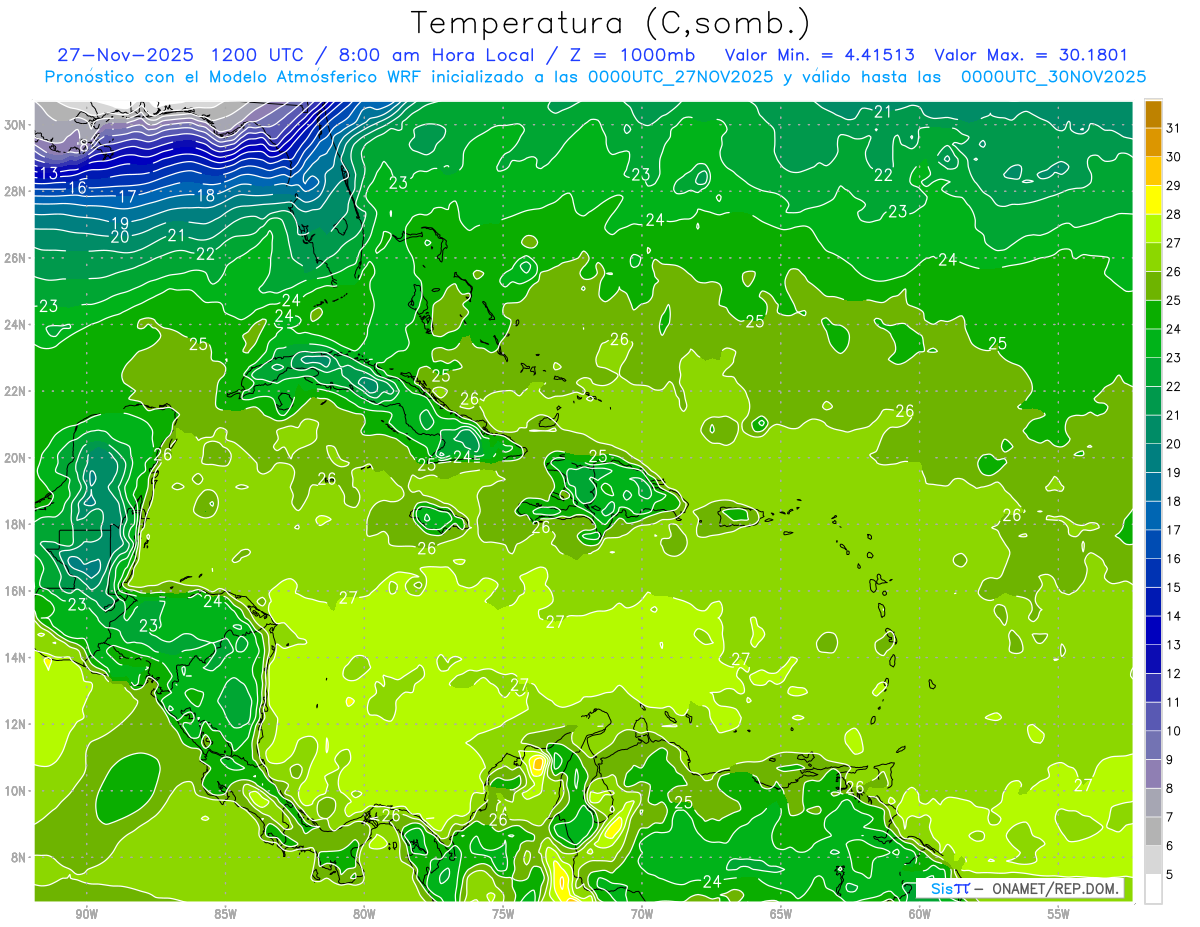Click the '16N' latitude label
Viewport: 1200px width, 927px height.
[16, 591]
